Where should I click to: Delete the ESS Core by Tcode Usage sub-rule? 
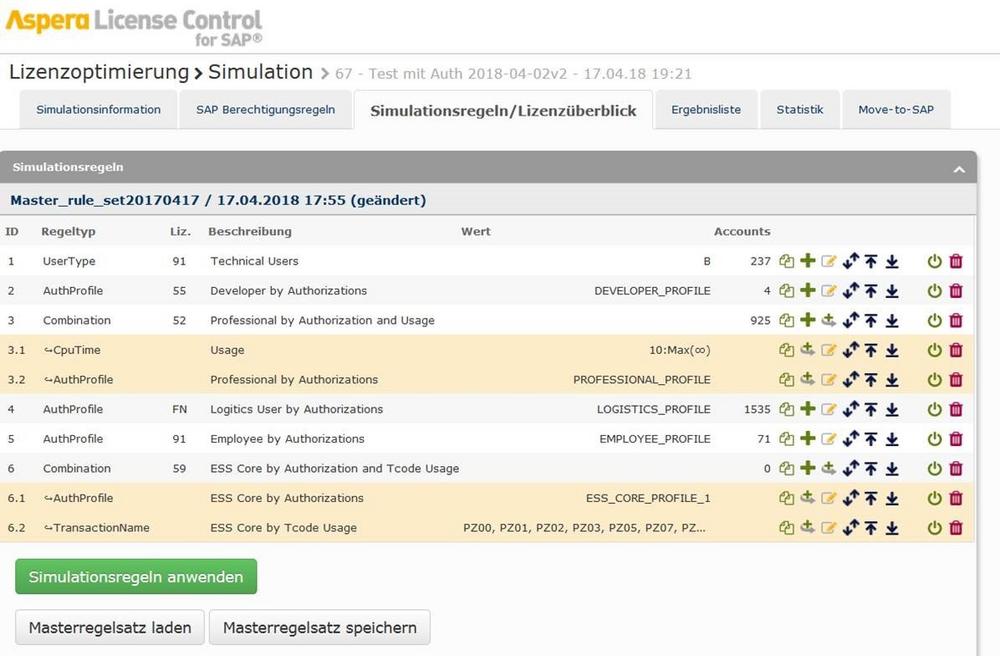[x=956, y=528]
